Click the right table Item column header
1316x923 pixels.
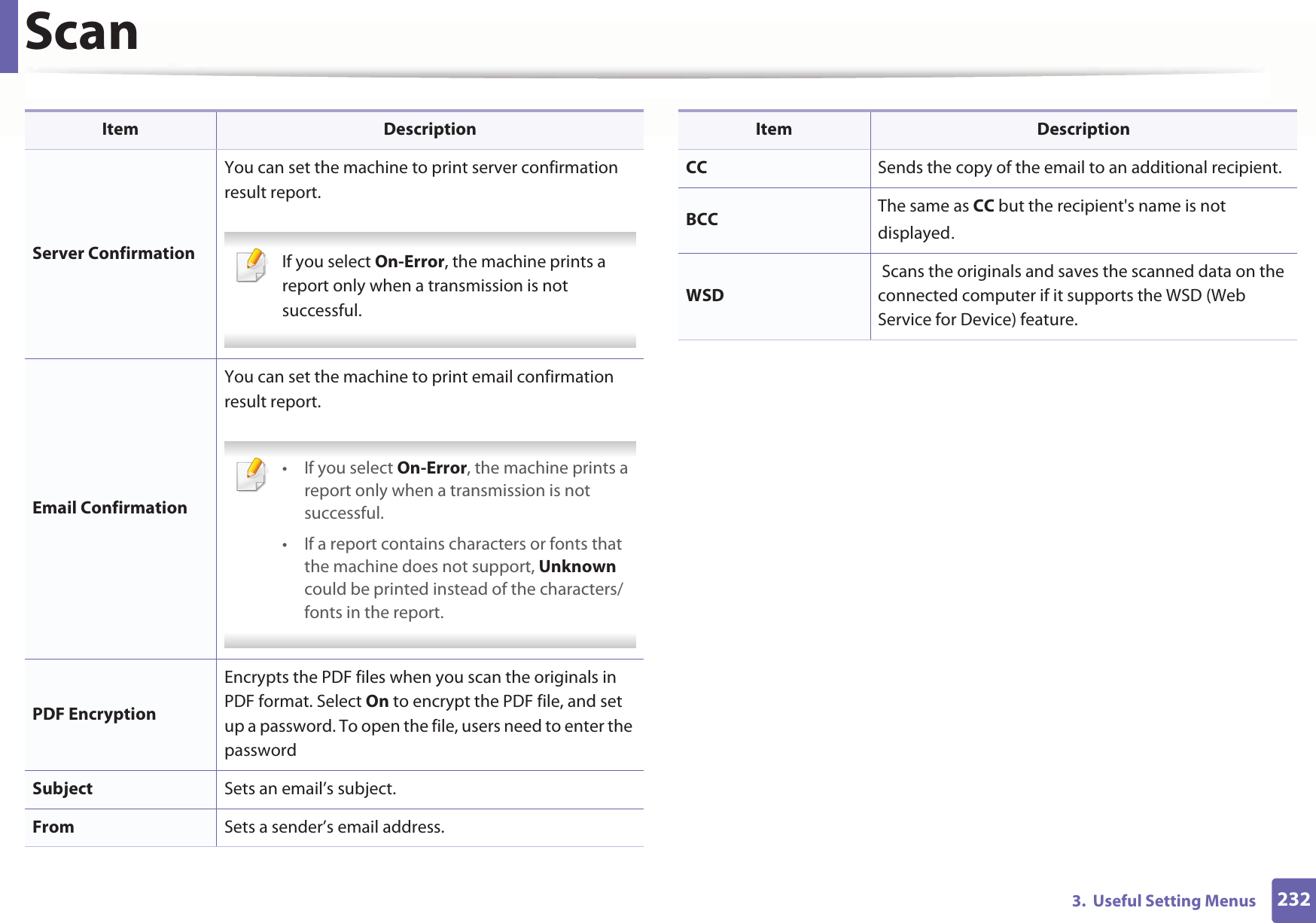click(x=774, y=129)
